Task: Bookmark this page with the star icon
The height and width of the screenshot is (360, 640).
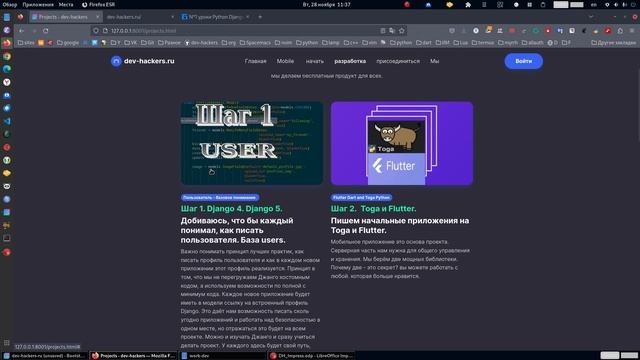Action: click(402, 31)
